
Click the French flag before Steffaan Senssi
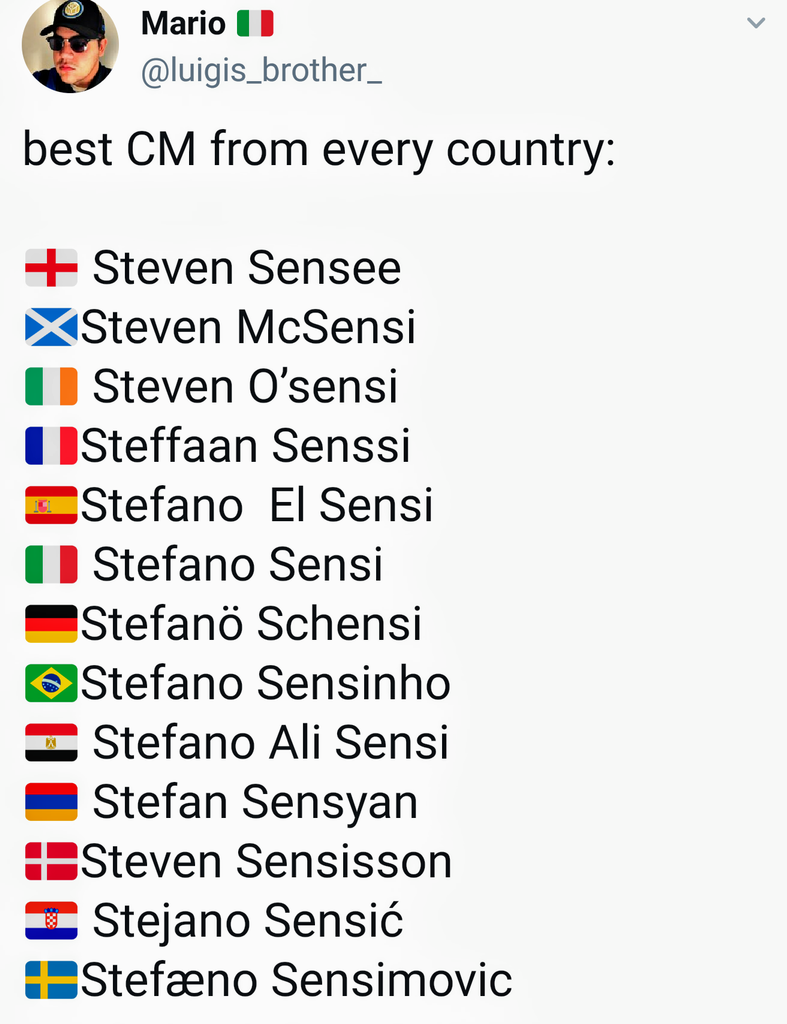pyautogui.click(x=51, y=446)
